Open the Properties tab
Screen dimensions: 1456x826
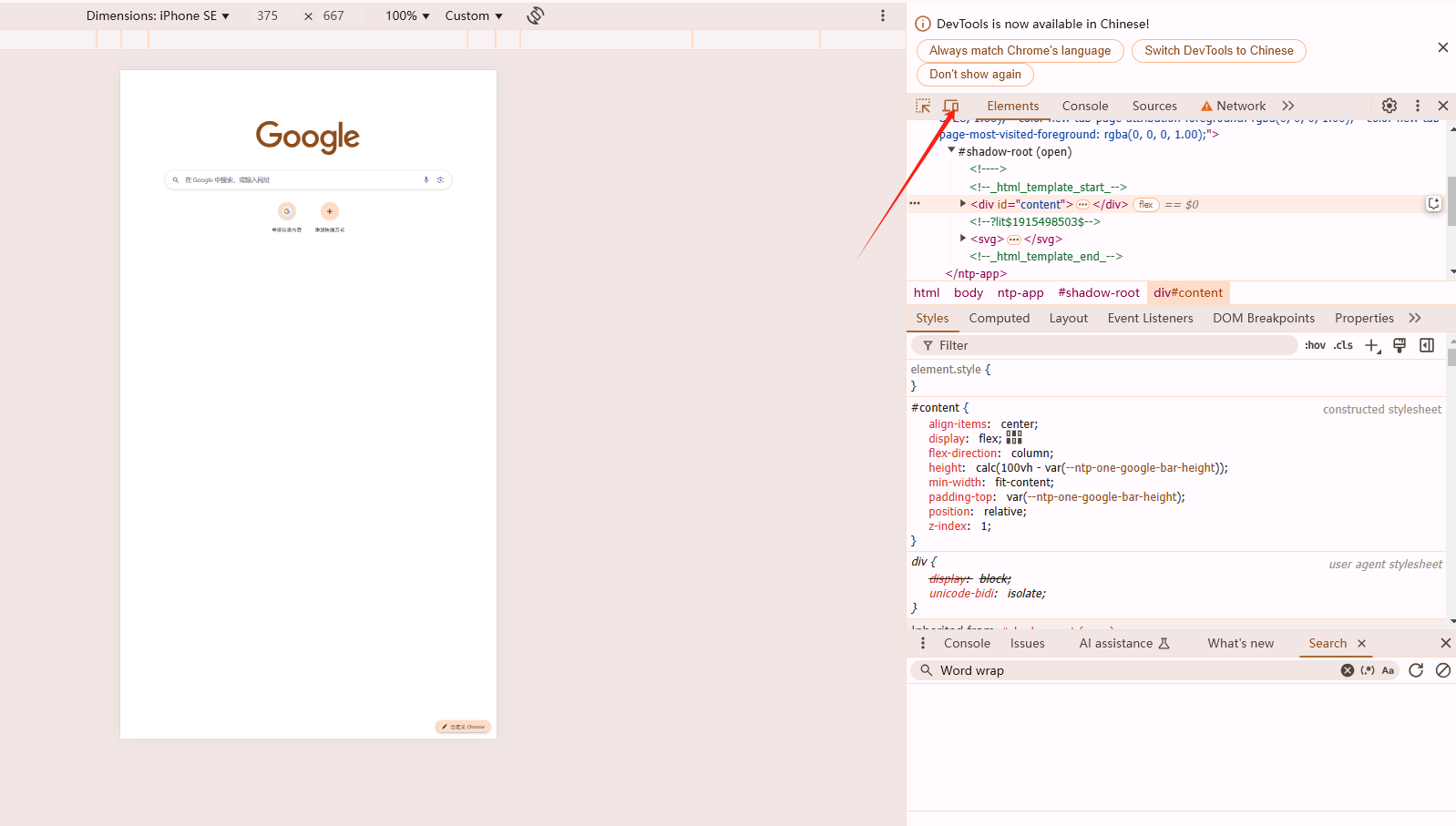[1364, 318]
